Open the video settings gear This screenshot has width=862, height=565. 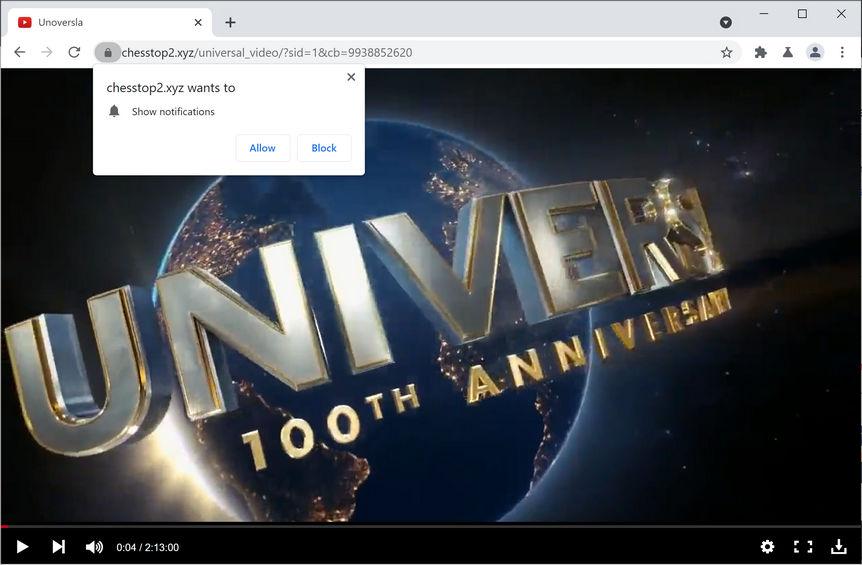[x=767, y=546]
